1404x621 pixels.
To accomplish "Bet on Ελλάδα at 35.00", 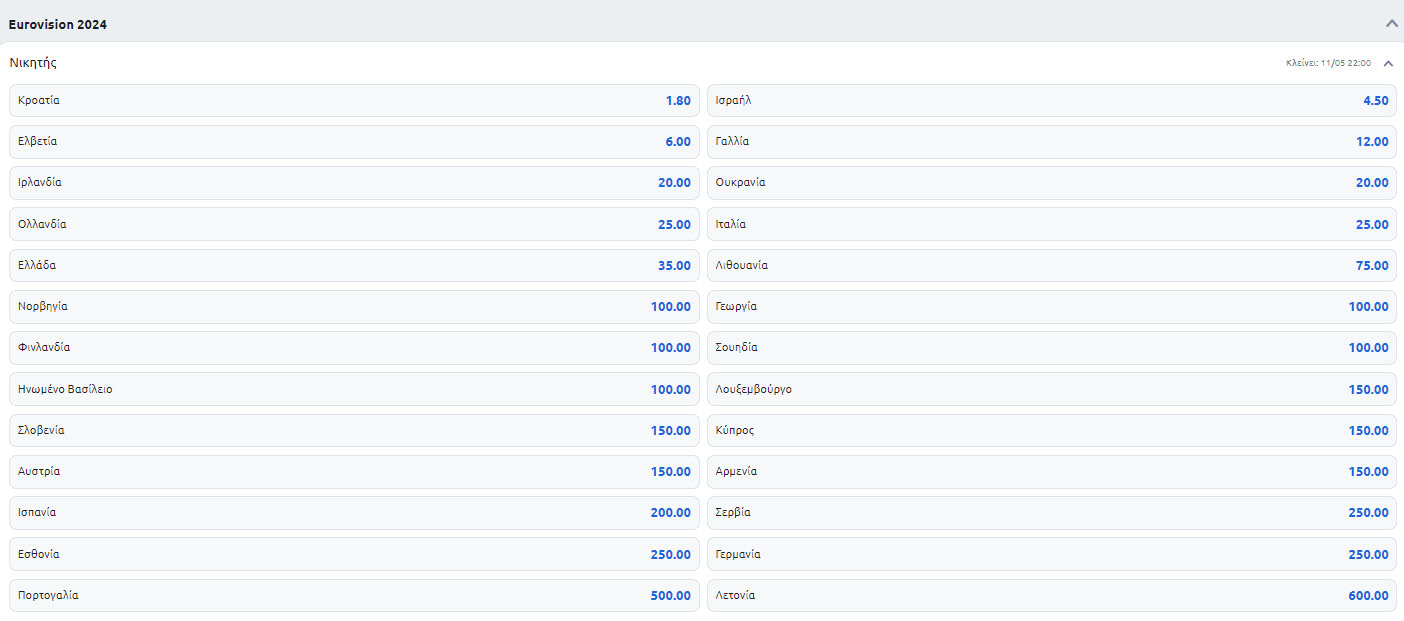I will (x=354, y=265).
